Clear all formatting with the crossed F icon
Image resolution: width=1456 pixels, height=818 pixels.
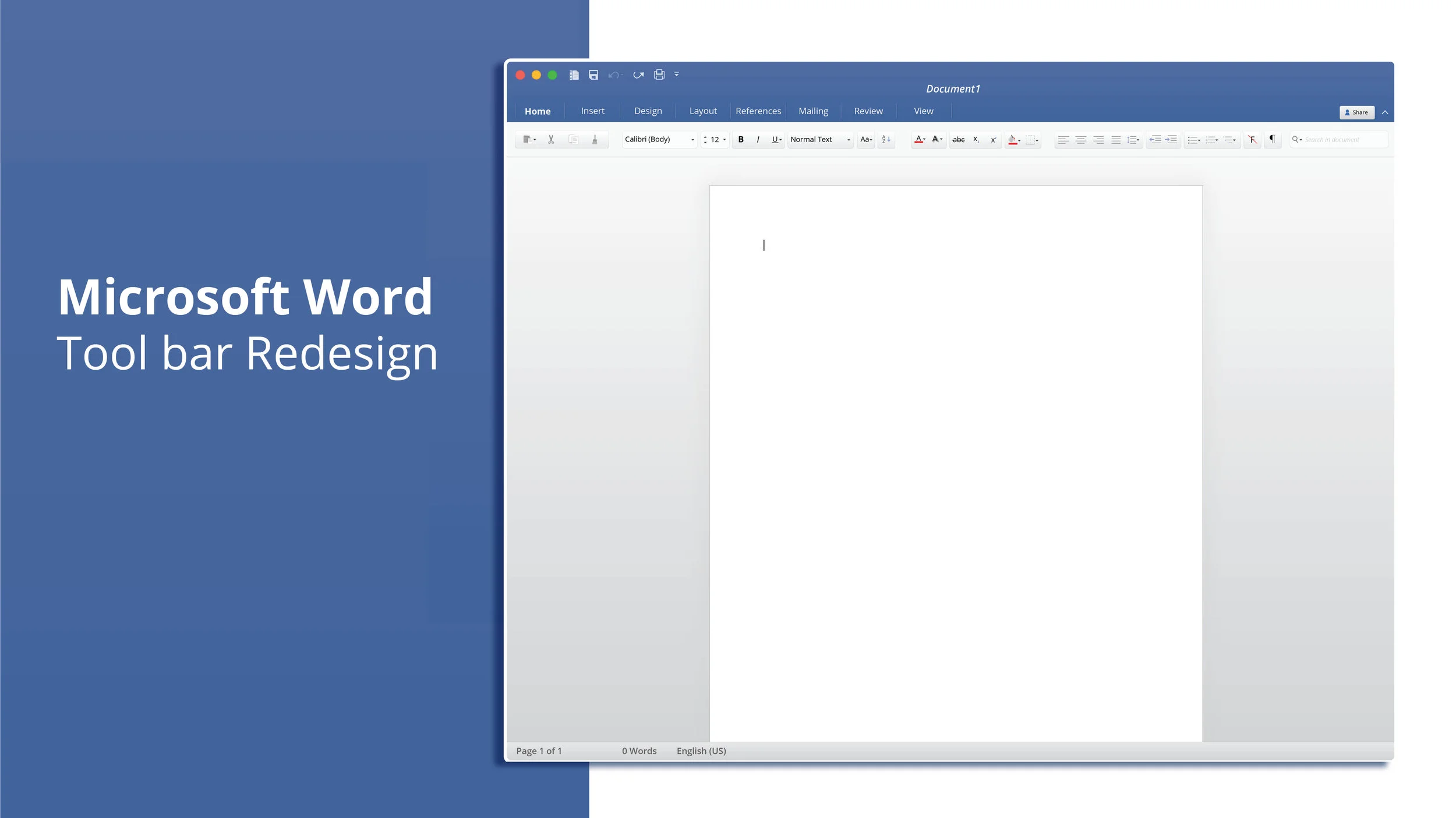(x=1252, y=140)
